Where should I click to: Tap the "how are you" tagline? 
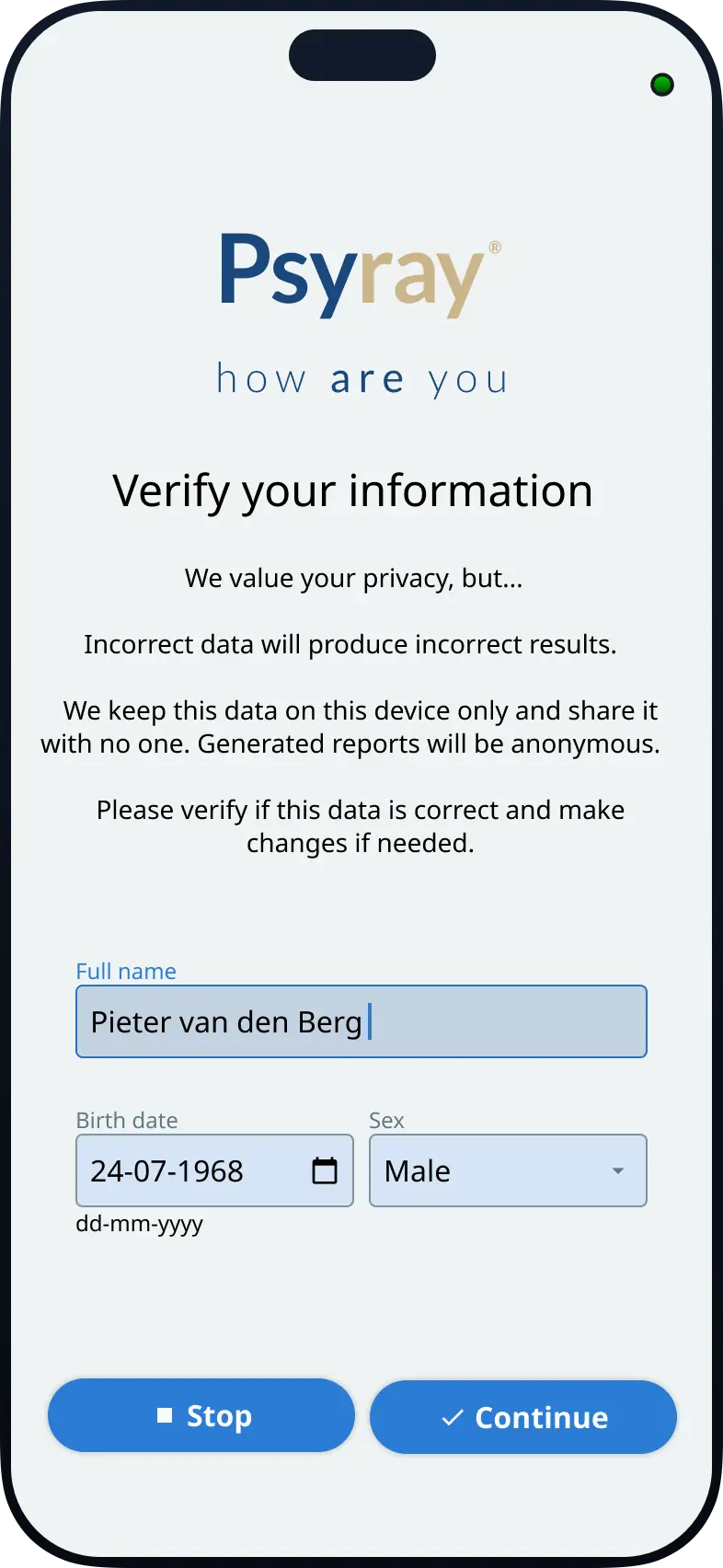pyautogui.click(x=361, y=379)
